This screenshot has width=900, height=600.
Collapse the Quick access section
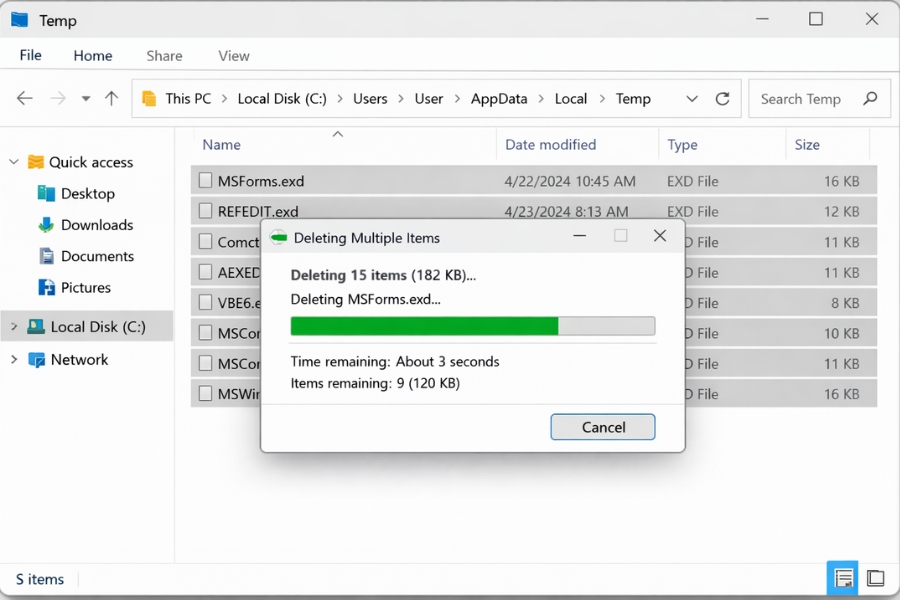[x=14, y=161]
